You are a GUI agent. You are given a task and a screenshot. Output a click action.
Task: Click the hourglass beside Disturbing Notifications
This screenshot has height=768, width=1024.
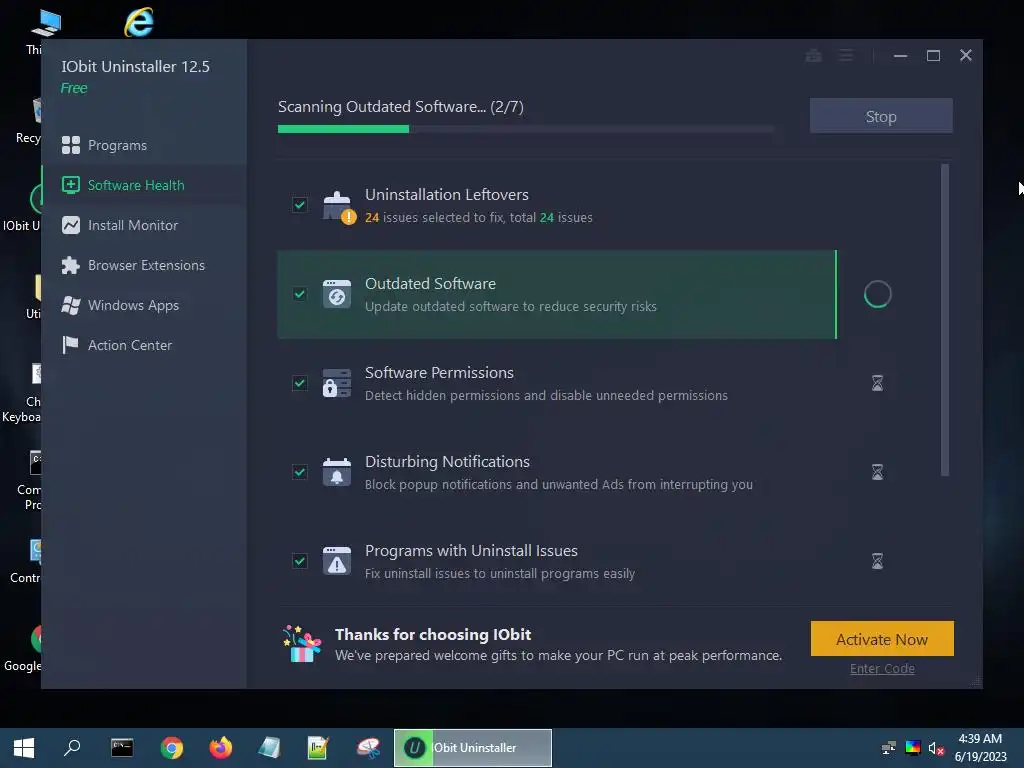(877, 472)
